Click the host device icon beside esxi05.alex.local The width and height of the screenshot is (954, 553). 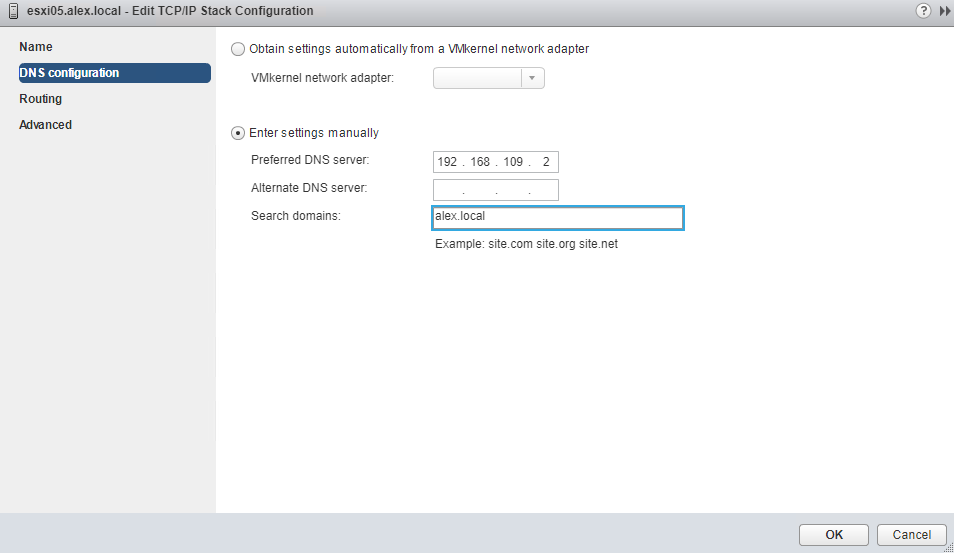coord(13,11)
